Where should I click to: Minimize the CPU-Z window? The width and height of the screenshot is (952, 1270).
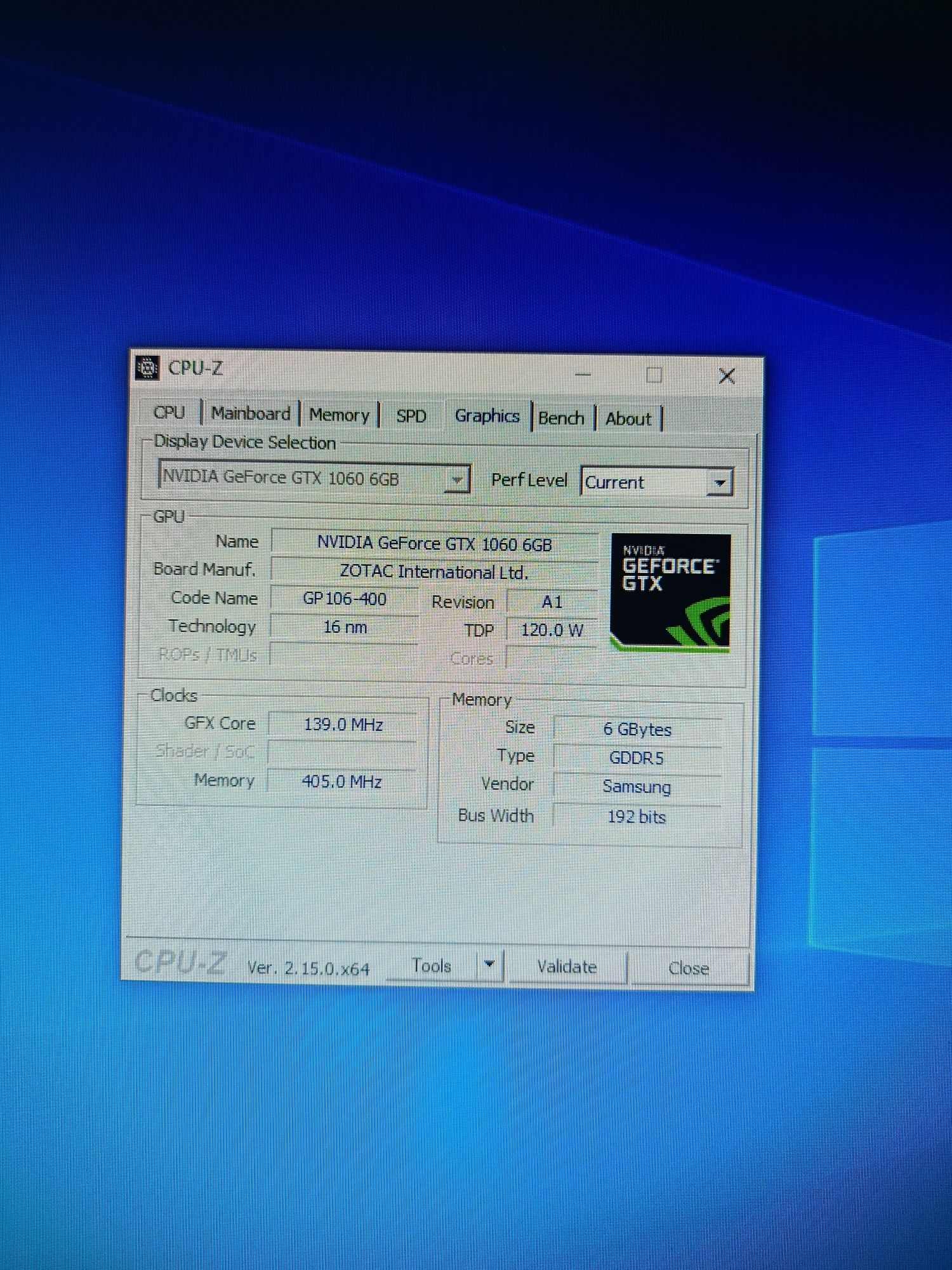pyautogui.click(x=583, y=374)
